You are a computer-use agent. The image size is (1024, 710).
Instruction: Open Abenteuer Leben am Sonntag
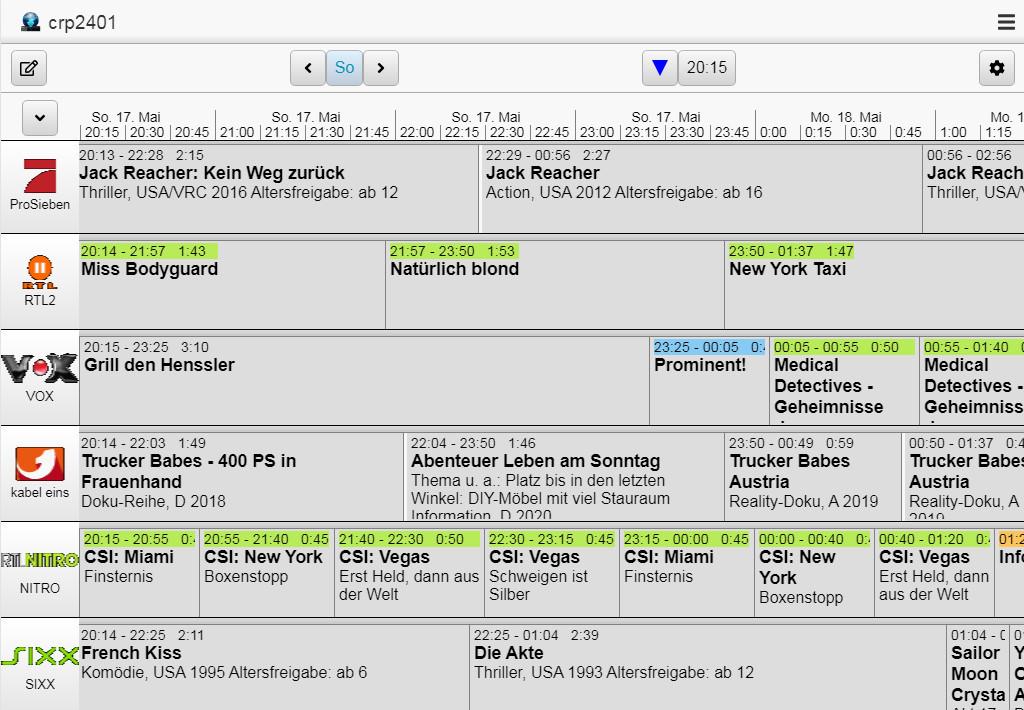coord(564,477)
